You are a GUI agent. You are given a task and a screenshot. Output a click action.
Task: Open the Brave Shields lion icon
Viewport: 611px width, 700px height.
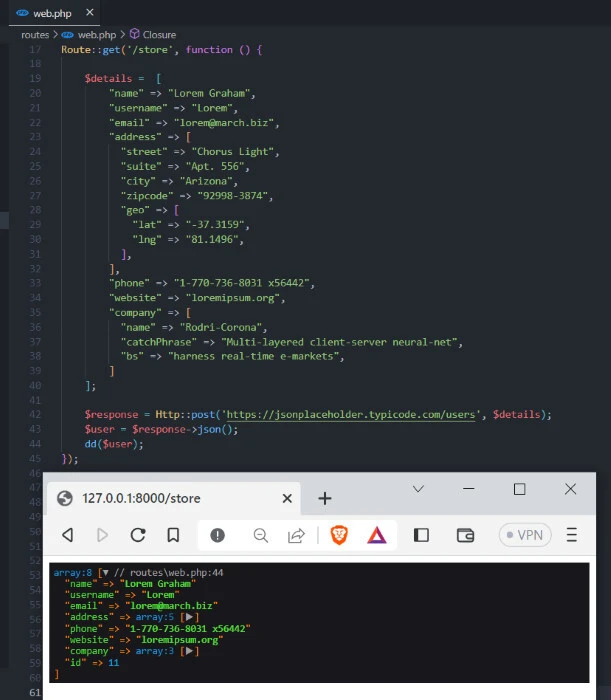click(339, 535)
